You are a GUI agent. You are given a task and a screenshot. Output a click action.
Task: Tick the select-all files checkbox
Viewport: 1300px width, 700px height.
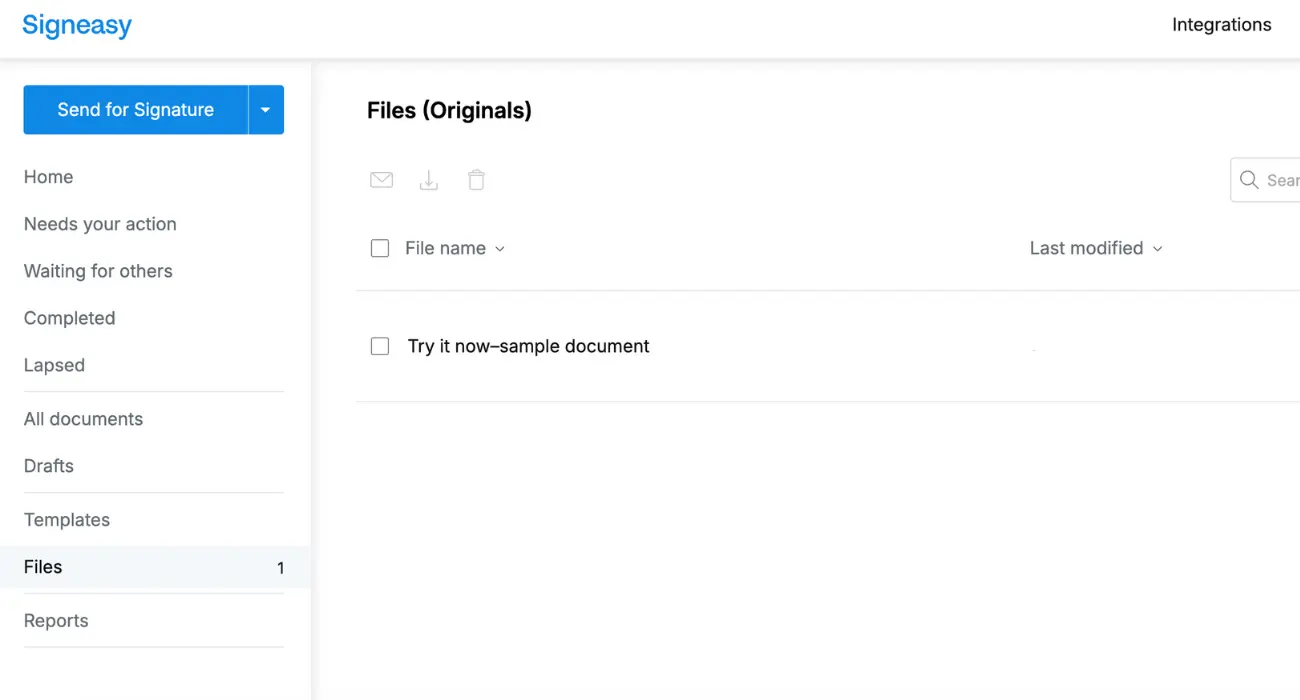coord(380,248)
